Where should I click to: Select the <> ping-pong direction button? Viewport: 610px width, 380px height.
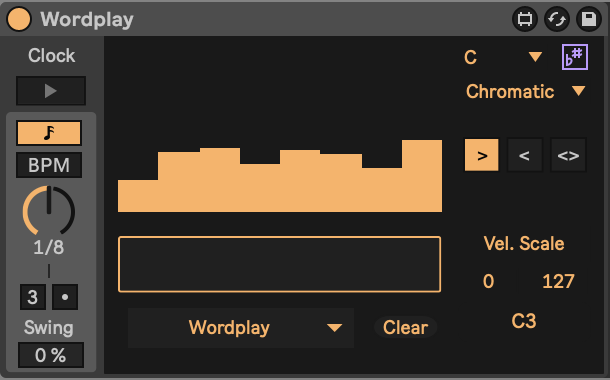coord(568,155)
